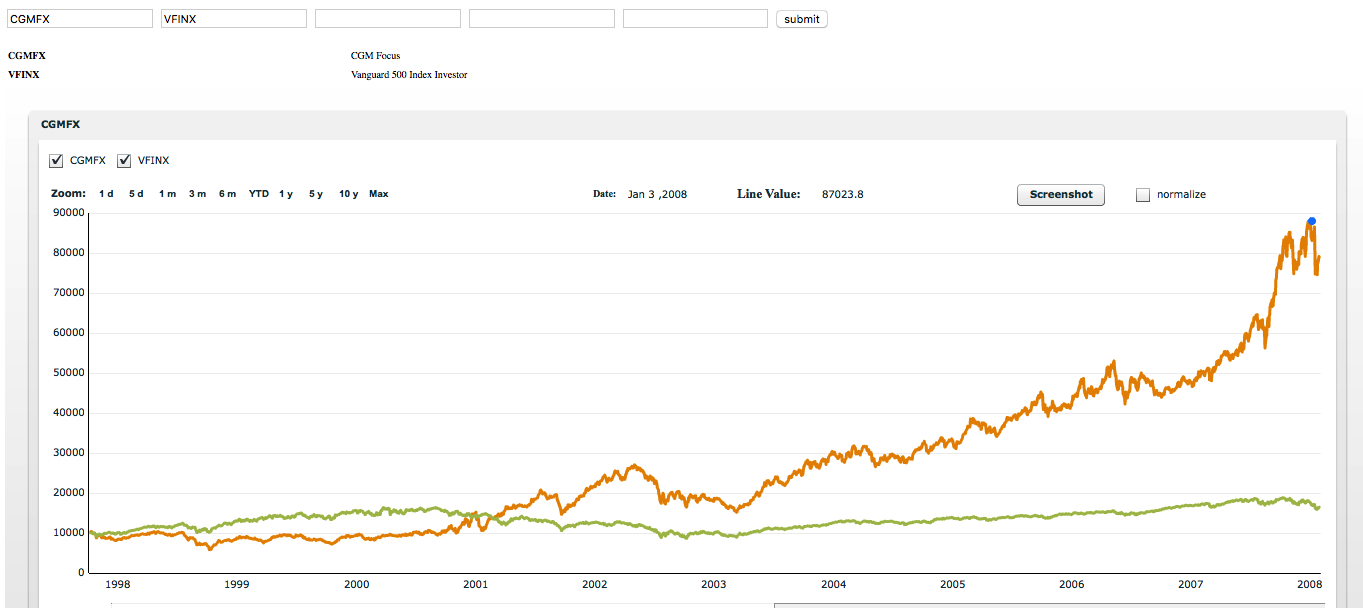Click the Screenshot button

(x=1061, y=194)
